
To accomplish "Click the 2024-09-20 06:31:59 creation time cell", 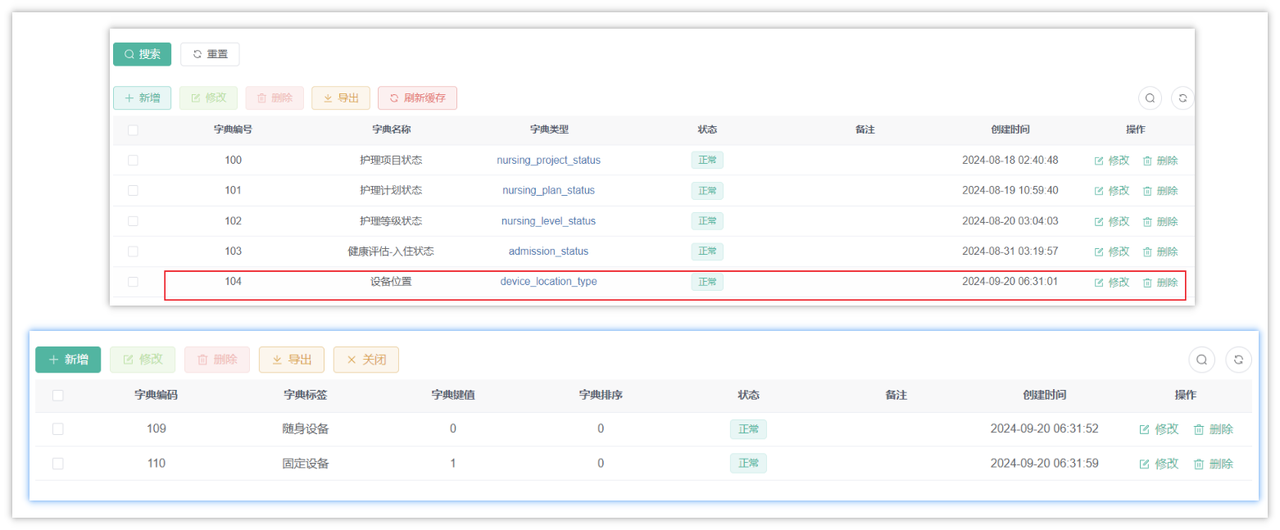I will coord(1044,463).
